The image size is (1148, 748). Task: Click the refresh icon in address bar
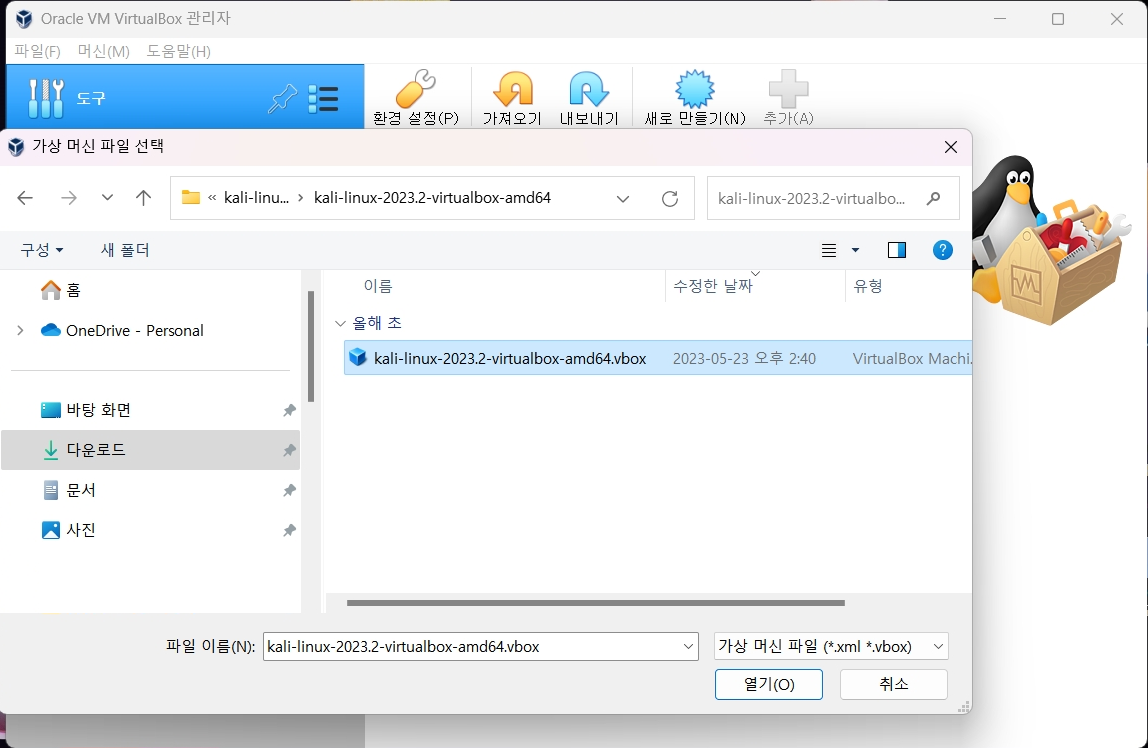(670, 198)
